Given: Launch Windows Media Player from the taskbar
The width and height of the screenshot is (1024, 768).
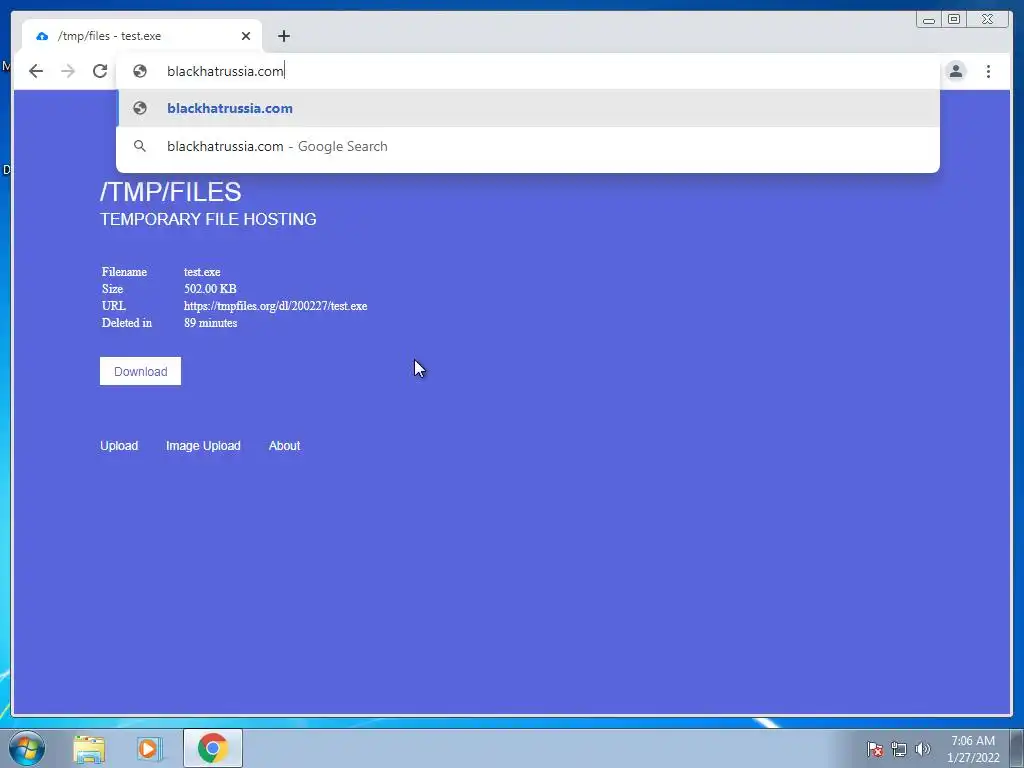Looking at the screenshot, I should [x=150, y=748].
